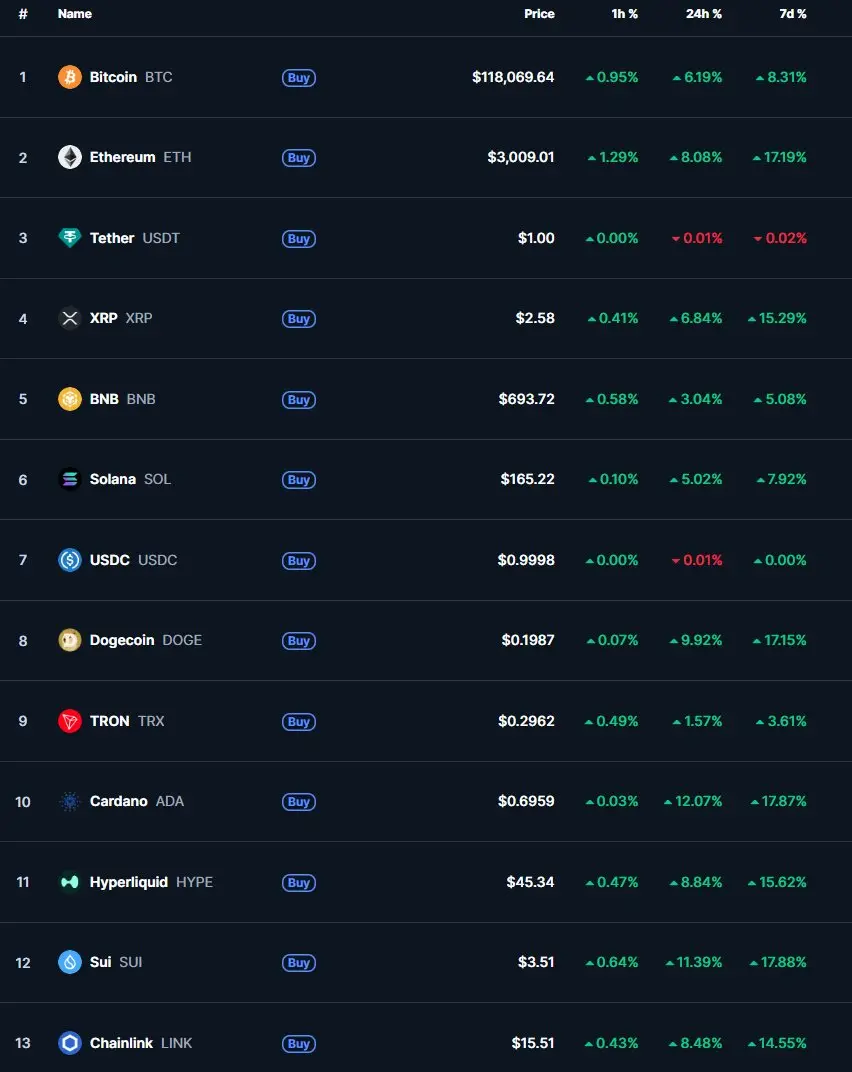
Task: Select the Tether green logo icon
Action: click(70, 238)
